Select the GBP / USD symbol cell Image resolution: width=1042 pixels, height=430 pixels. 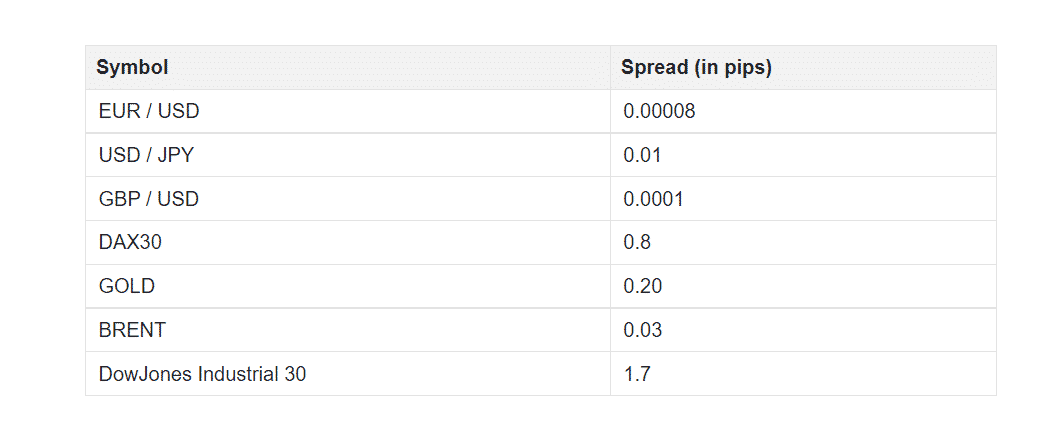pos(348,199)
